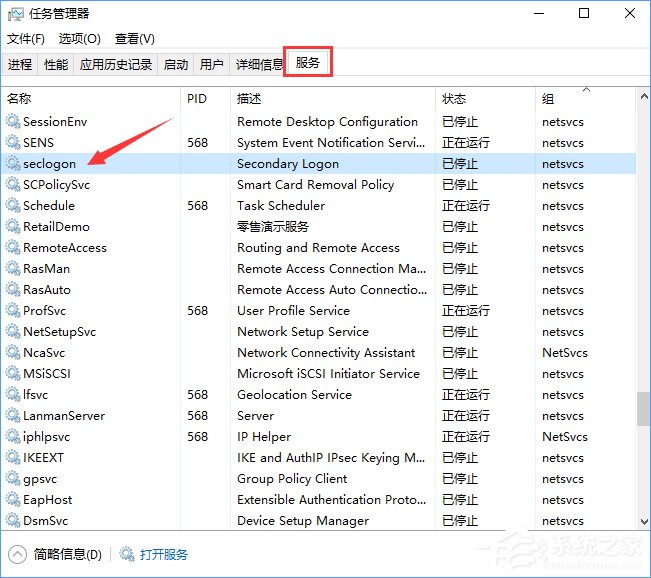Click the gear icon beside EapHost
The width and height of the screenshot is (651, 578).
click(x=13, y=500)
